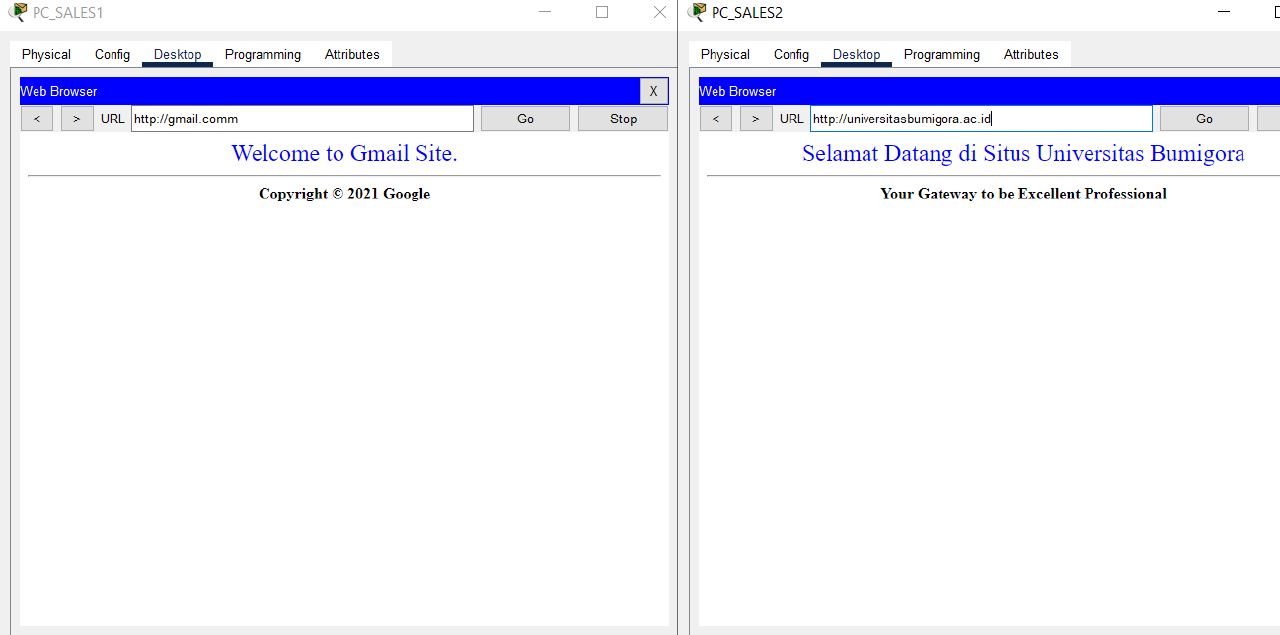Open the Attributes tab on PC_SALES2
This screenshot has width=1280, height=635.
1030,54
